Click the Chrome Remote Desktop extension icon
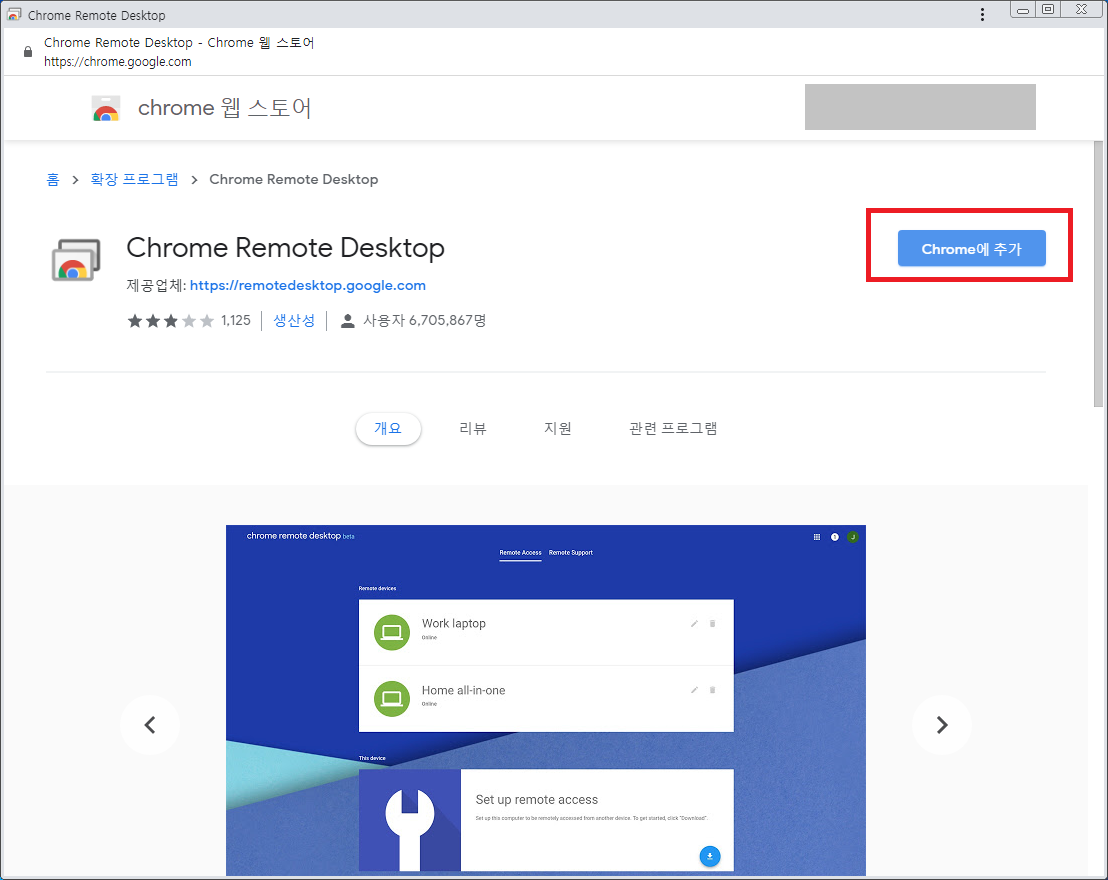The width and height of the screenshot is (1108, 880). (76, 260)
